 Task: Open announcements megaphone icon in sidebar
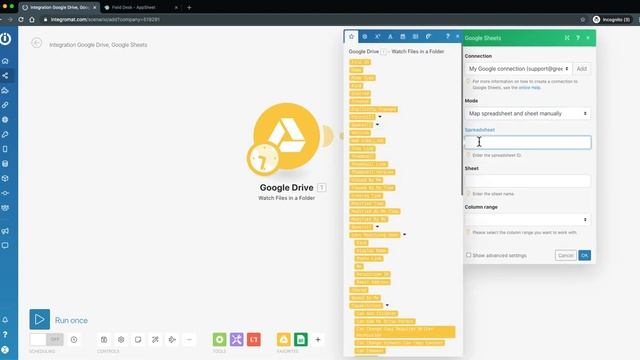coord(5,231)
